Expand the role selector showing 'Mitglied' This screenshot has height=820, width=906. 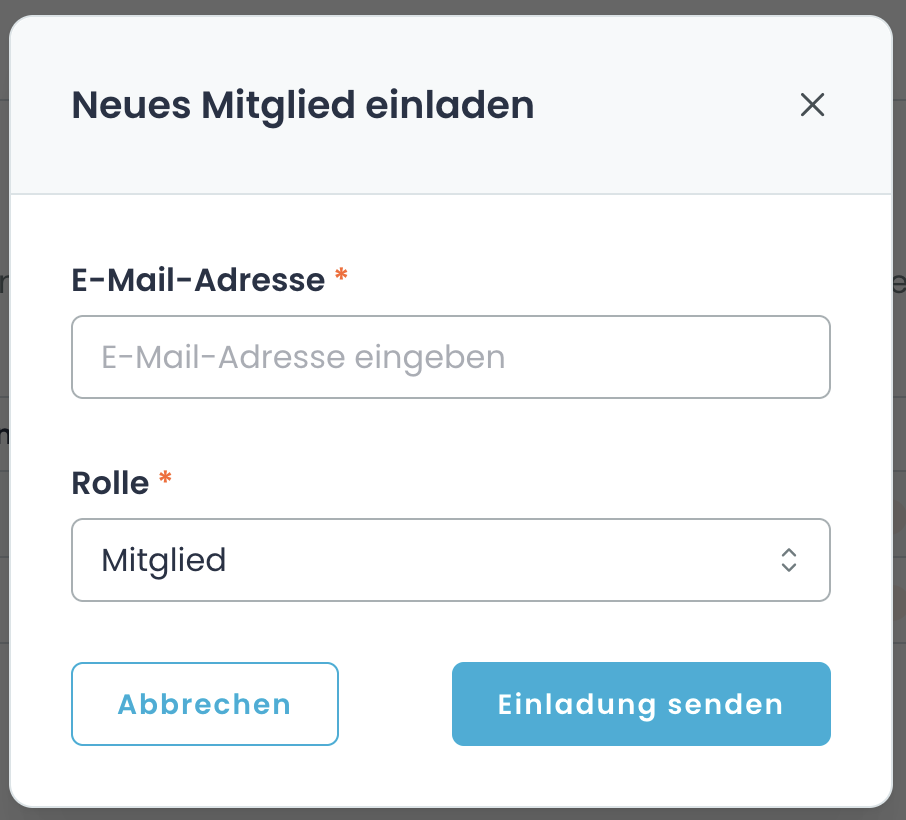450,560
